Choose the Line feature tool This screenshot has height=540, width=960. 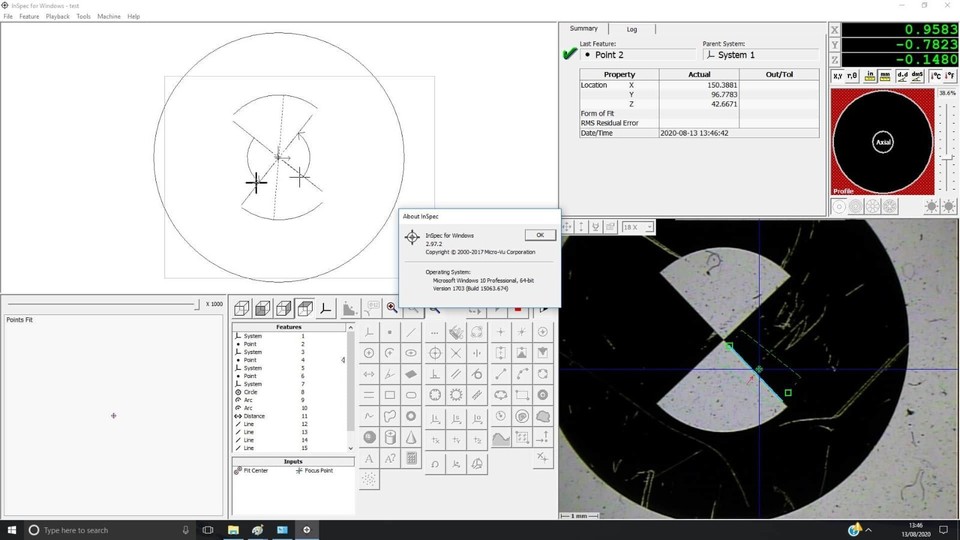pyautogui.click(x=411, y=332)
